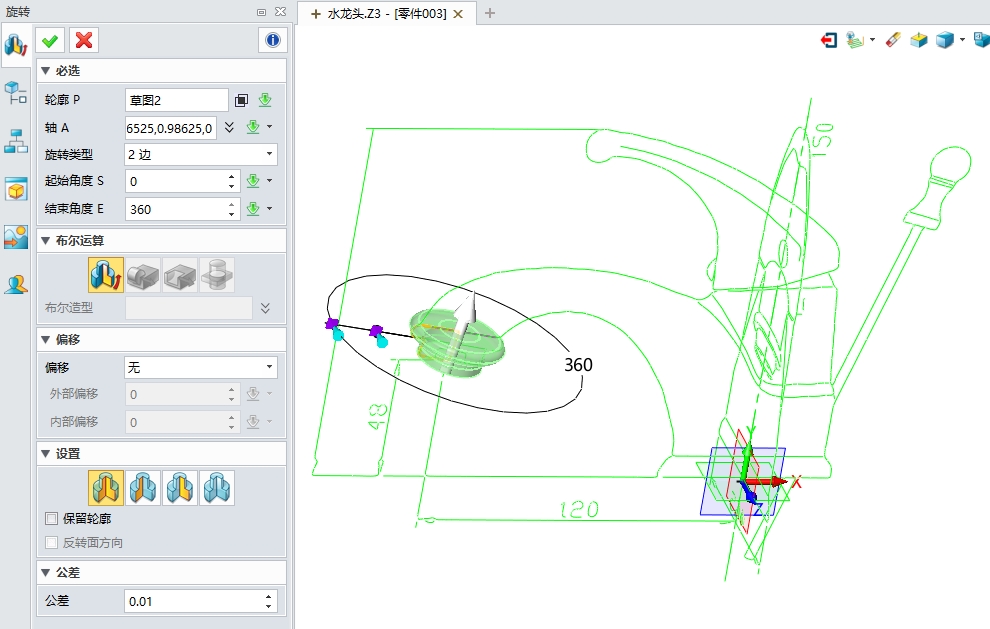This screenshot has height=629, width=990.
Task: Cancel the revolve with the red X
Action: click(x=84, y=40)
